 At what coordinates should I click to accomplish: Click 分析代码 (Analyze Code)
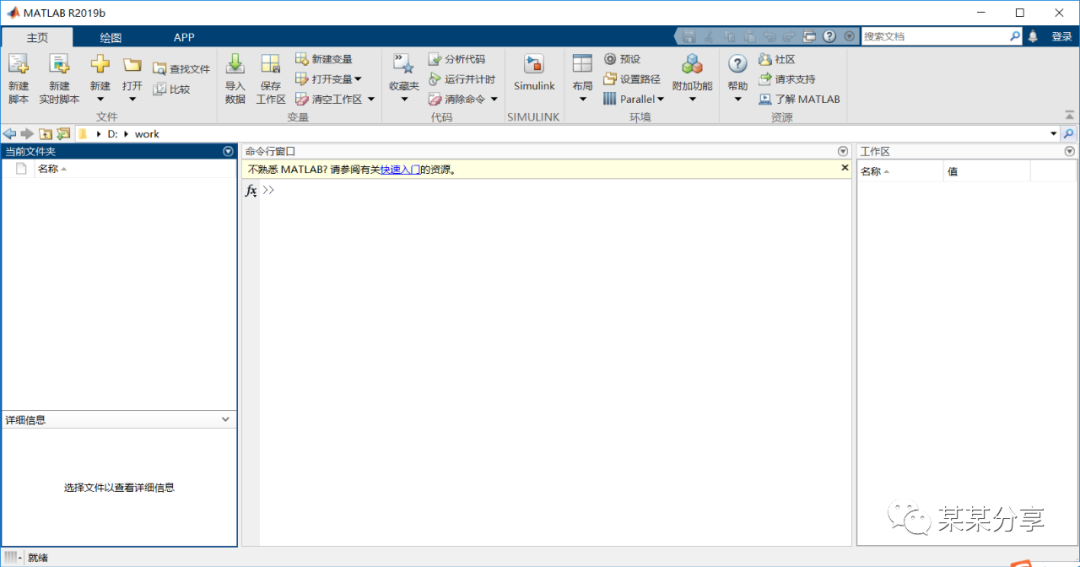pyautogui.click(x=457, y=59)
